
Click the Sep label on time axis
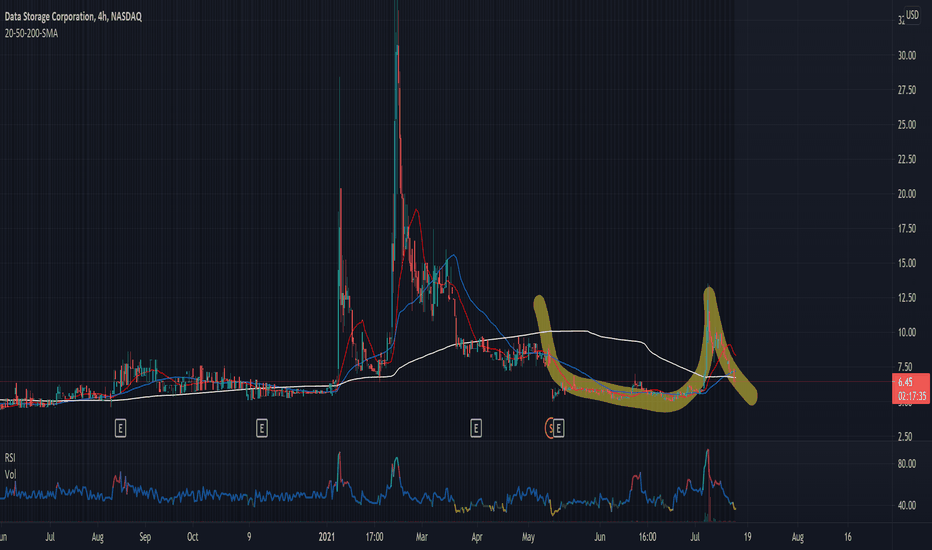coord(145,537)
